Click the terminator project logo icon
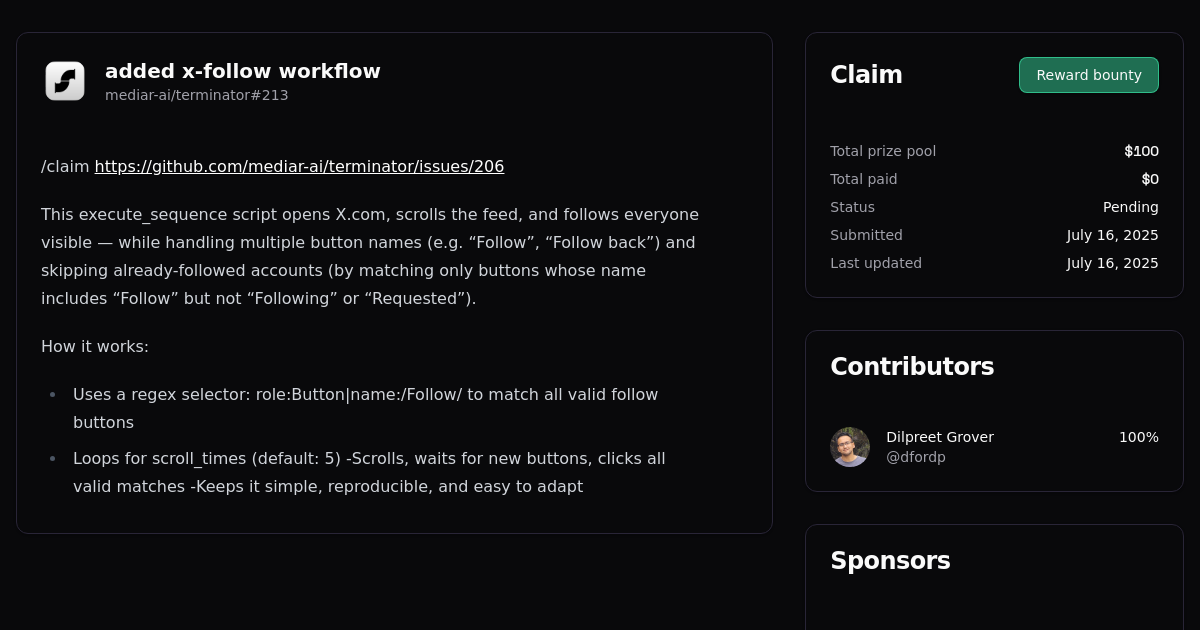Screen dimensions: 1200x630 click(x=64, y=81)
